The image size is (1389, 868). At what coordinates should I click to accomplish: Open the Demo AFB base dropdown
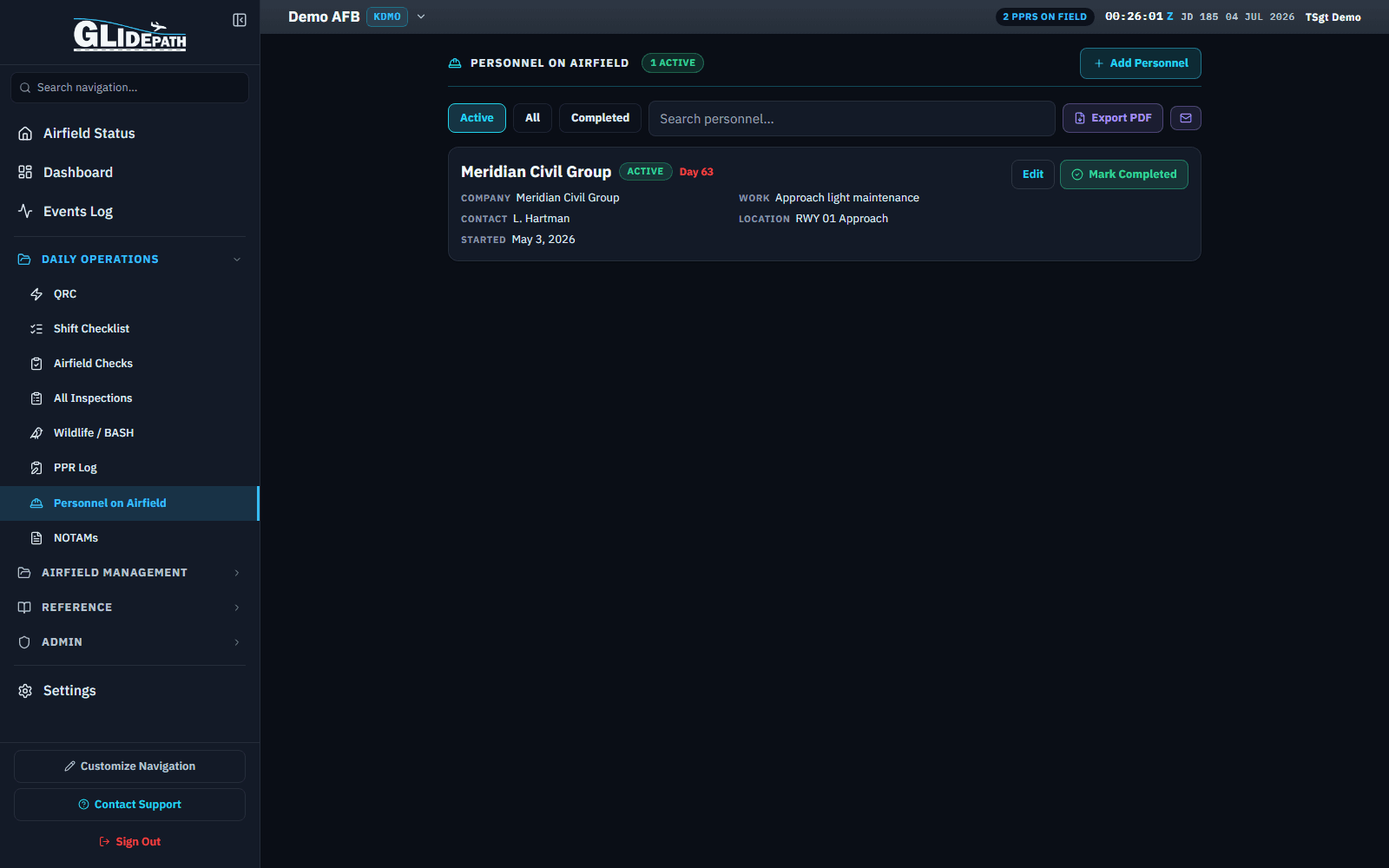(421, 16)
